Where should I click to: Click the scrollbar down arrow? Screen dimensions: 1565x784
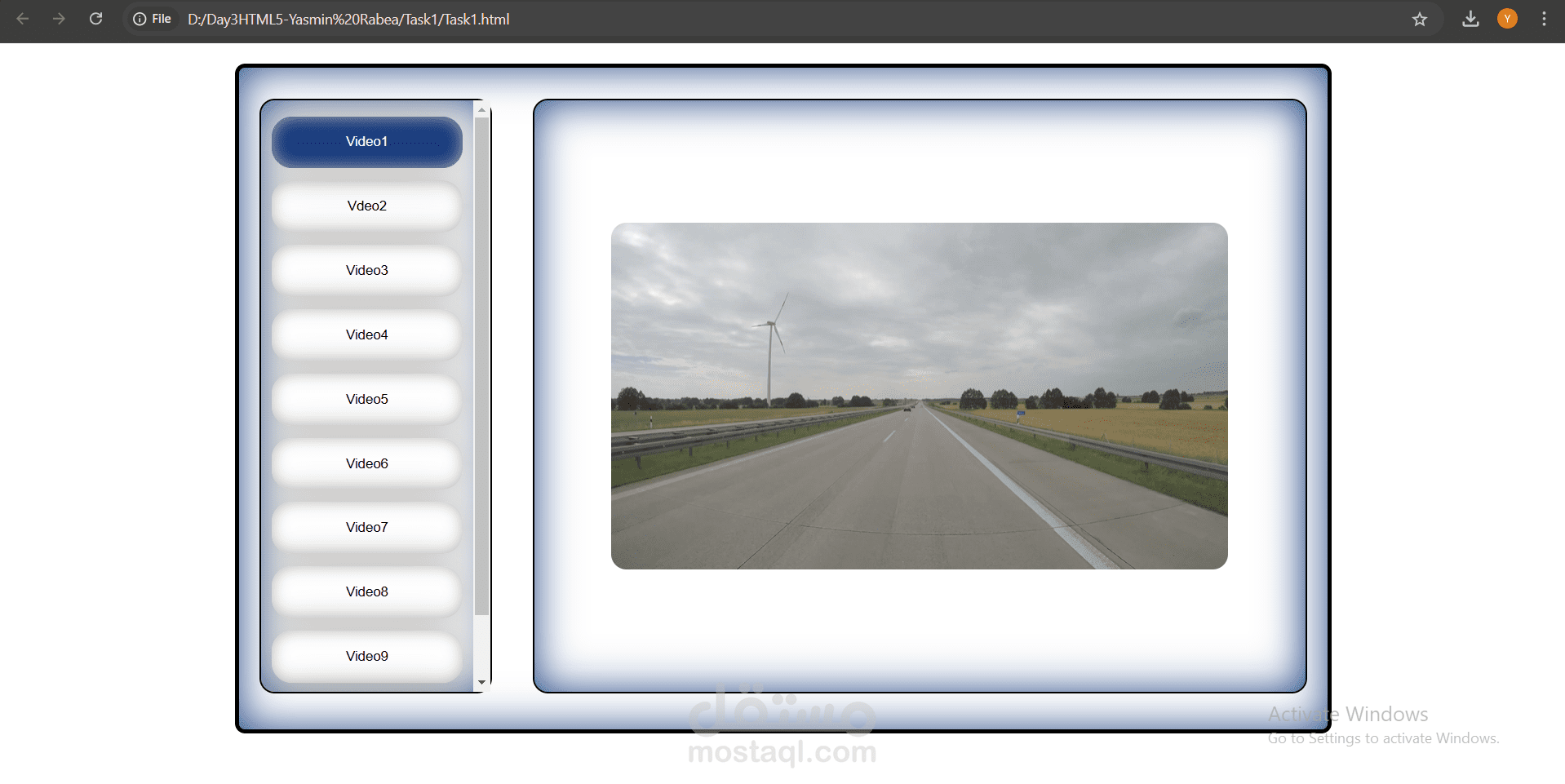(482, 682)
